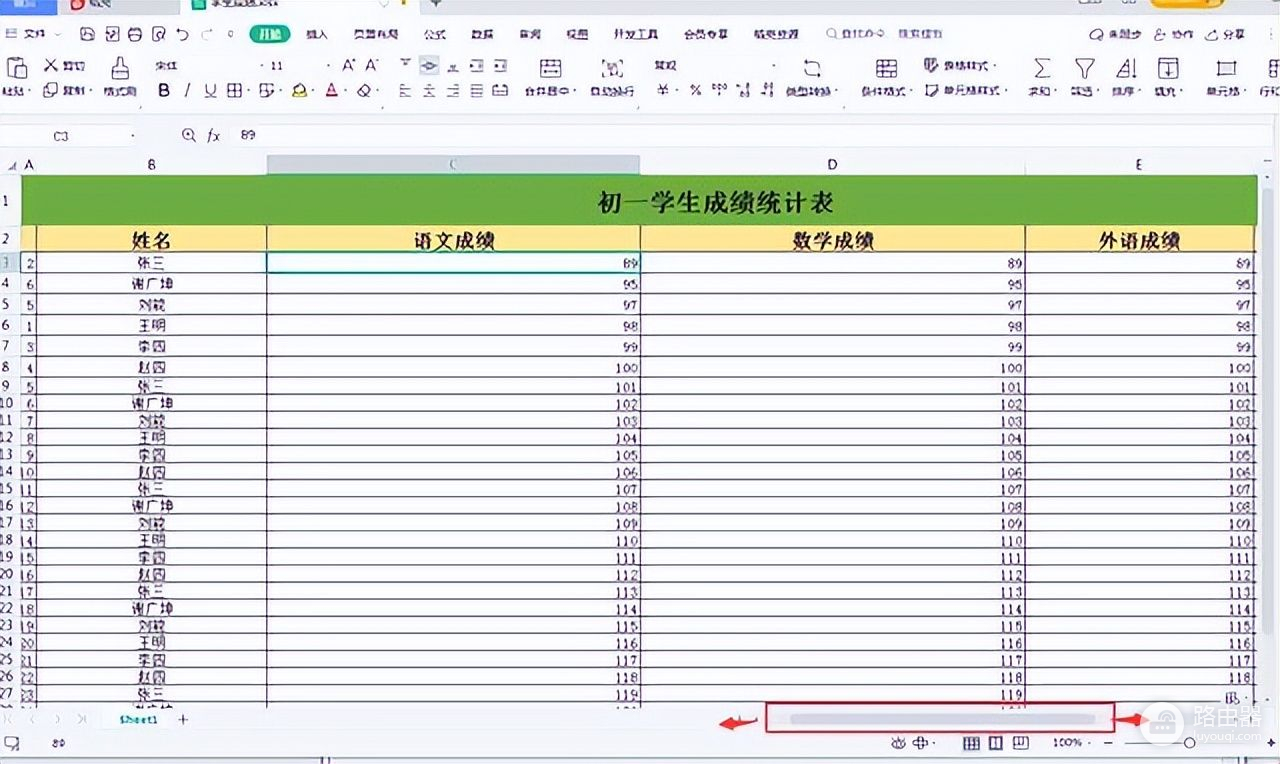Click the Share button at top right
Image resolution: width=1280 pixels, height=764 pixels.
coord(1227,34)
